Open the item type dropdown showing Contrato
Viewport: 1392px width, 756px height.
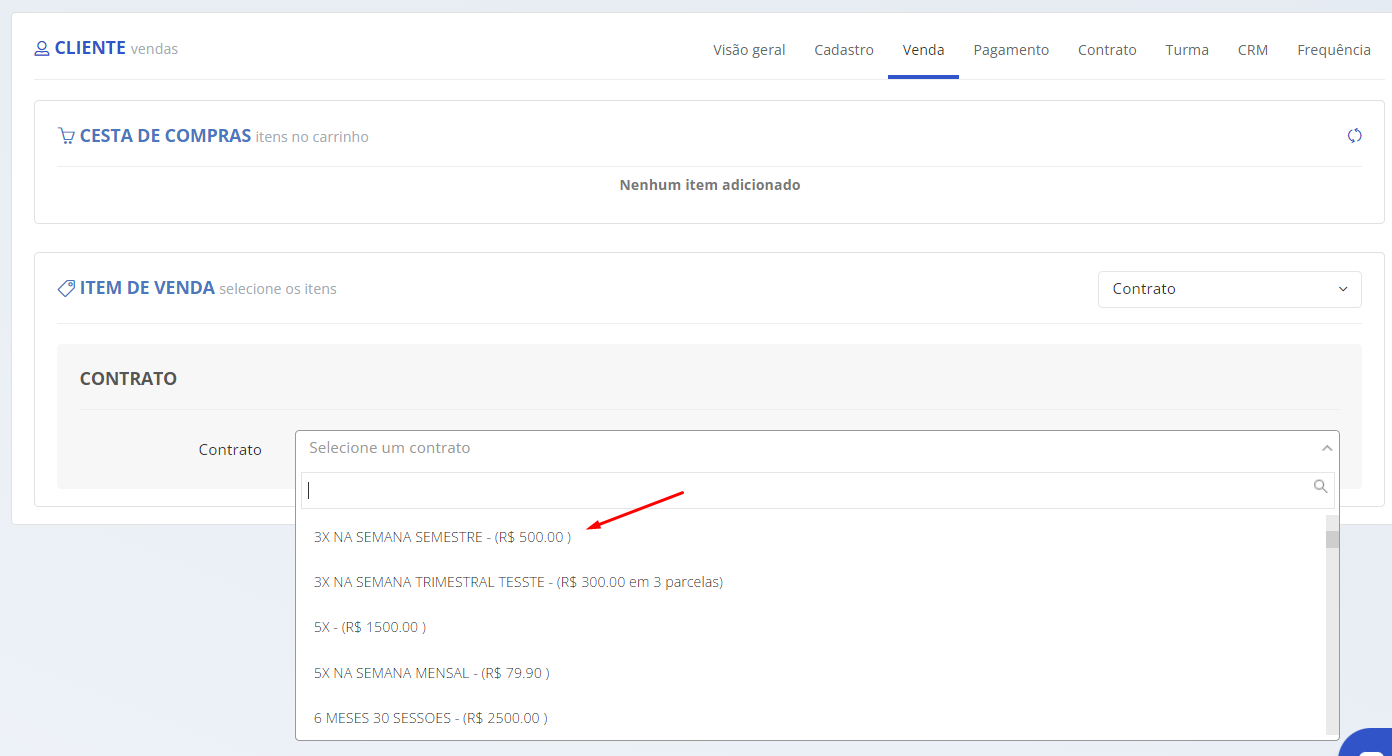click(x=1229, y=289)
